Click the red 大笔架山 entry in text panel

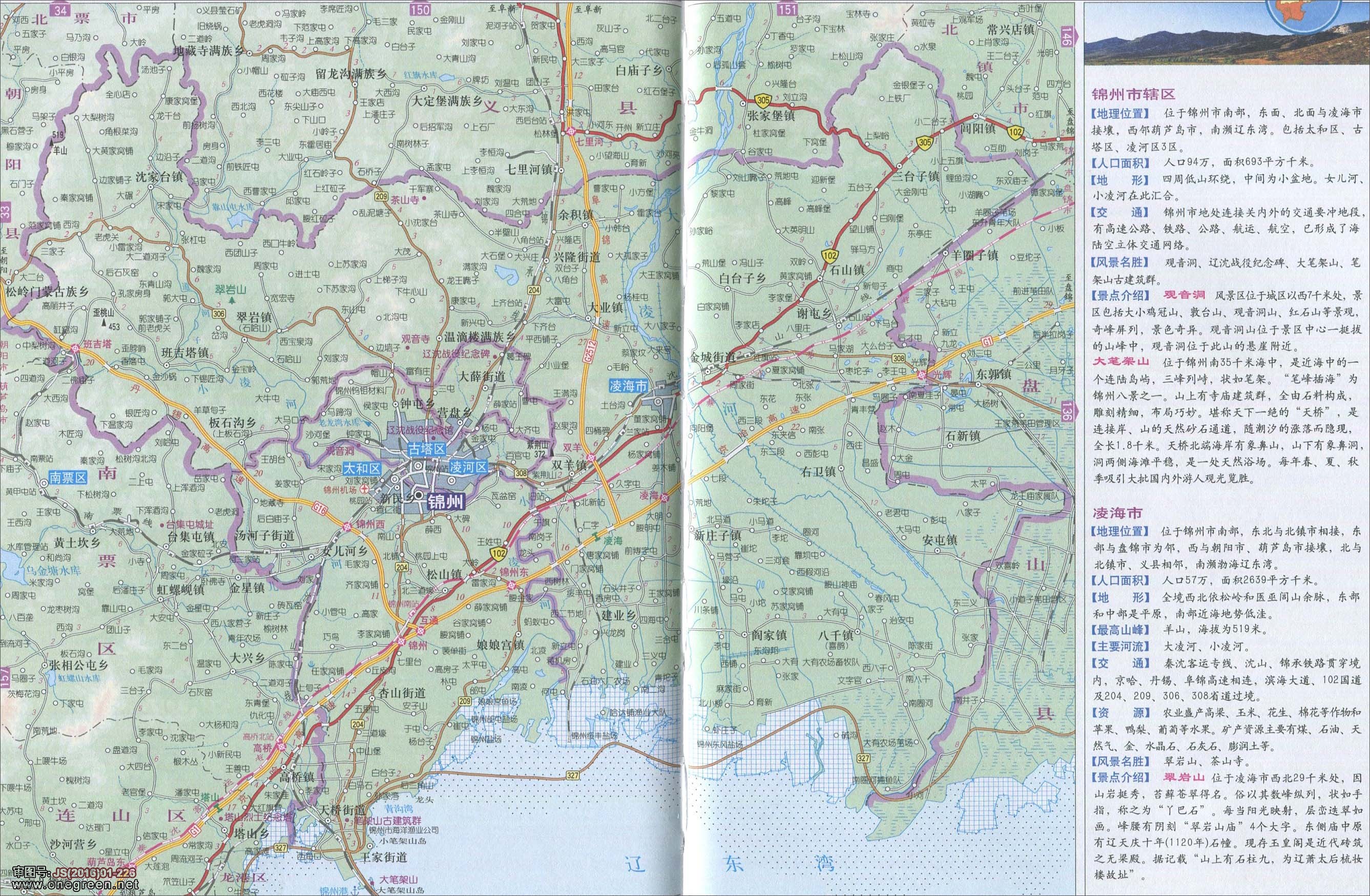[1121, 361]
